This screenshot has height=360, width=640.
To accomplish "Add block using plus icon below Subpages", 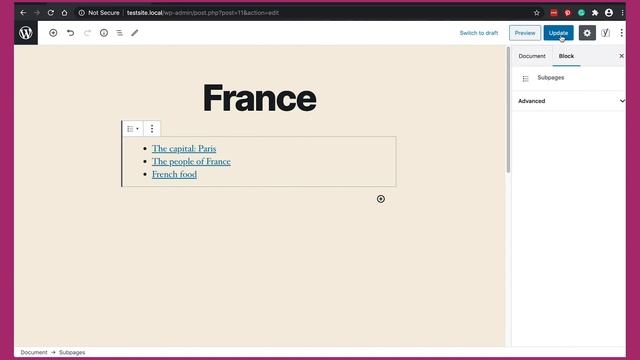I will pyautogui.click(x=381, y=199).
